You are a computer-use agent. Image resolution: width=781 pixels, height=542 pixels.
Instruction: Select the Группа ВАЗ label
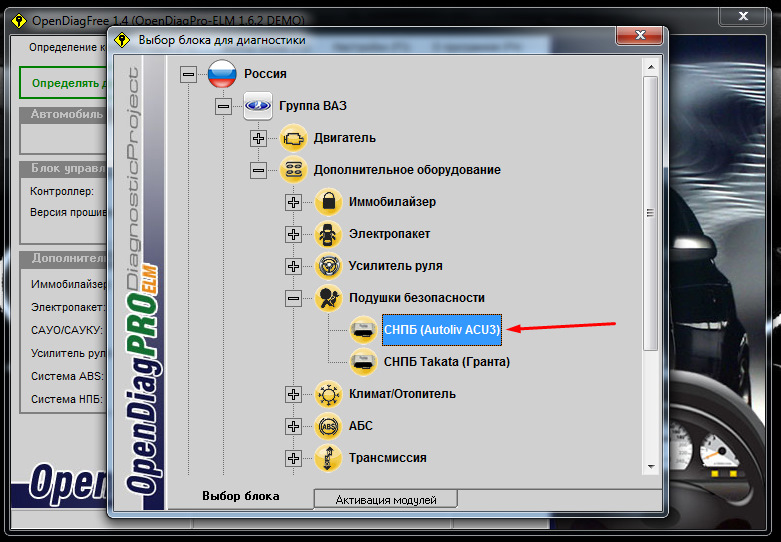(313, 106)
